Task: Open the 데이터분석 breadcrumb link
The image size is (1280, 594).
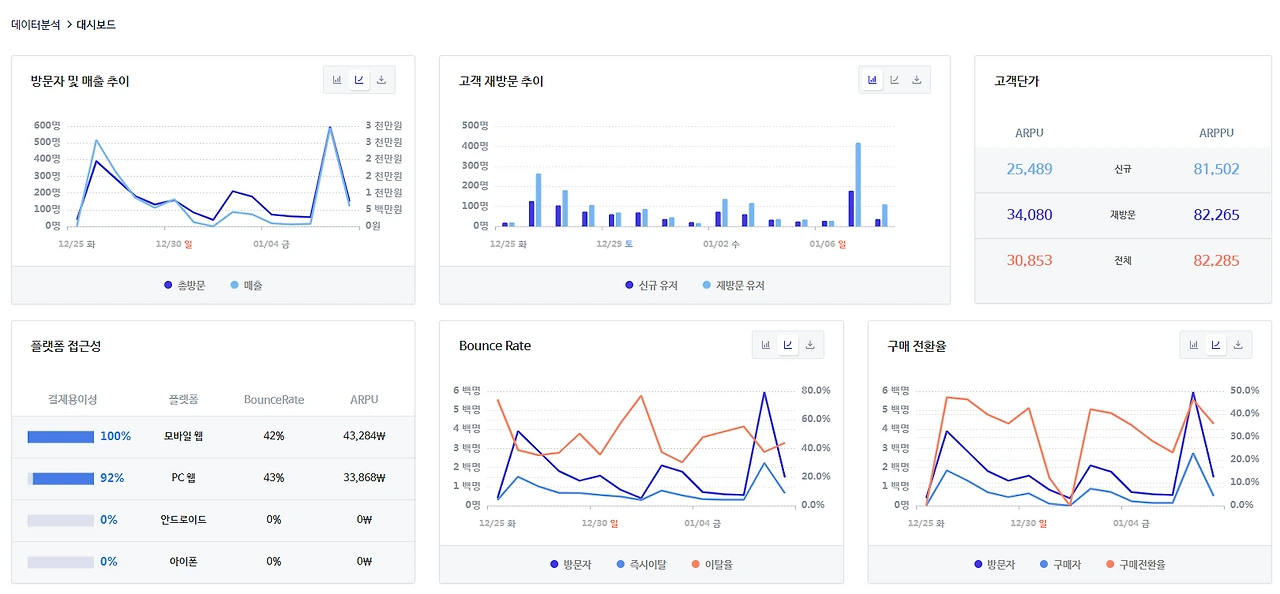Action: [x=36, y=24]
